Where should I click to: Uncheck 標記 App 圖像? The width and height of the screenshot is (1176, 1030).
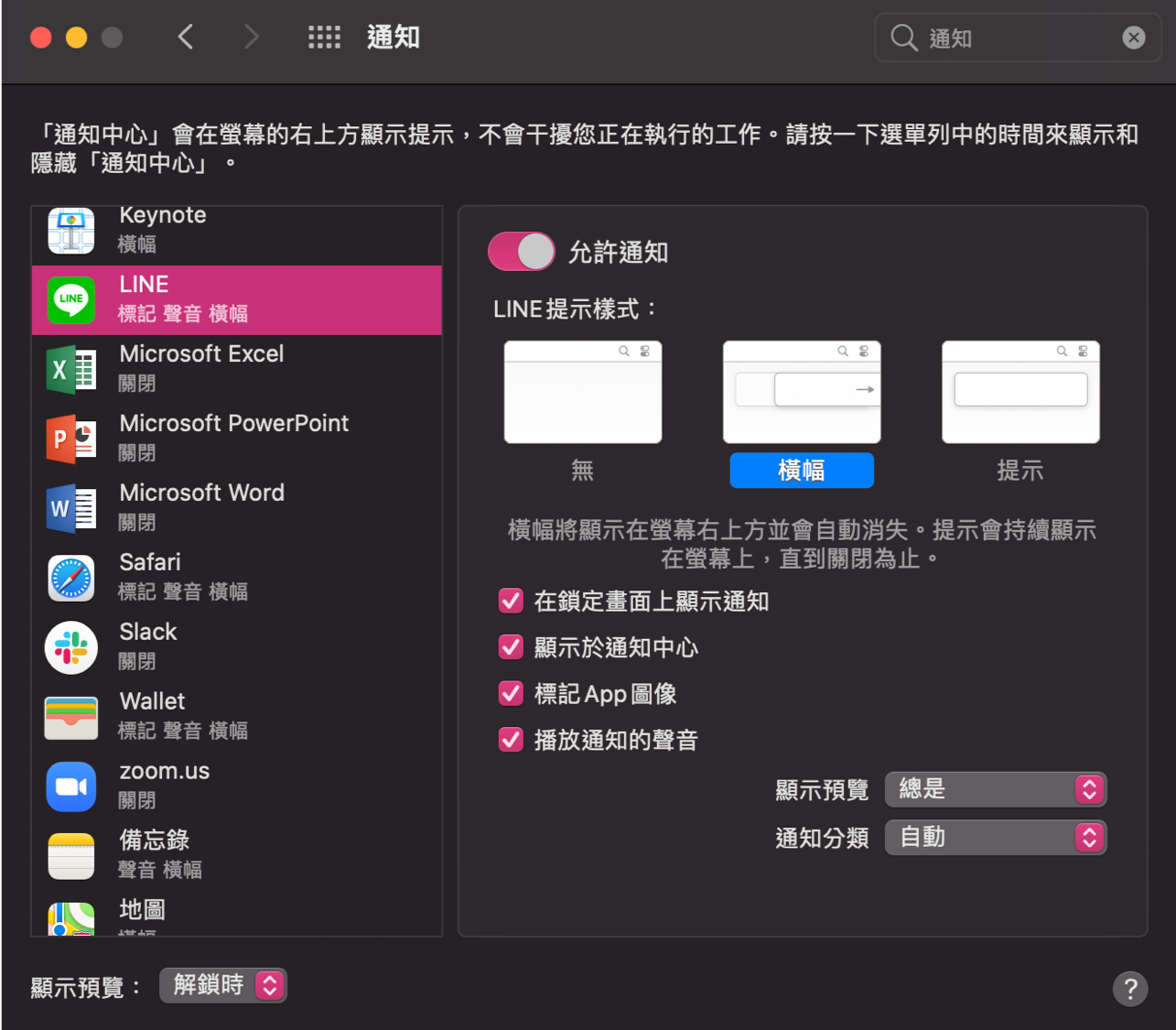(x=511, y=693)
